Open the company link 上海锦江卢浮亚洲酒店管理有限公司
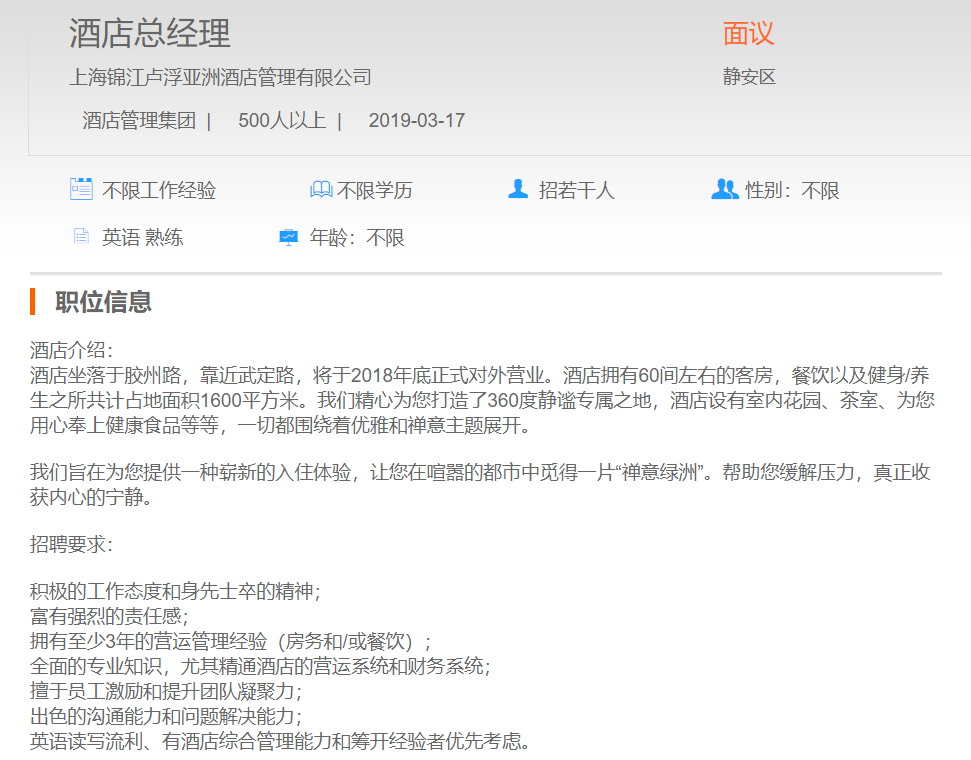The image size is (971, 760). 220,77
